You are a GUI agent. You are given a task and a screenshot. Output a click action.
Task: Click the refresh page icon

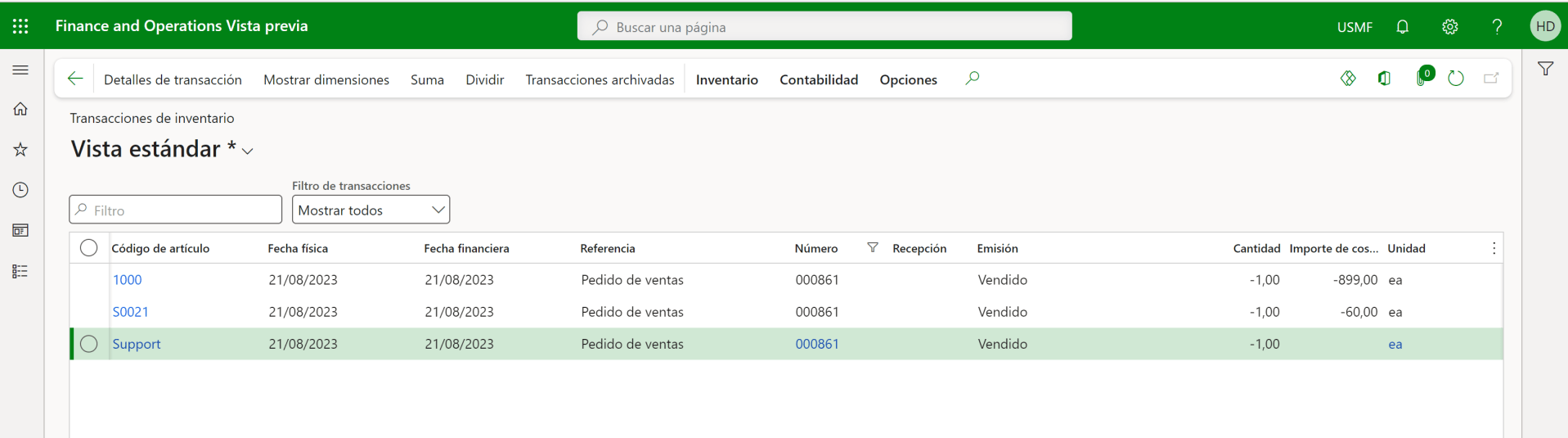(1456, 79)
